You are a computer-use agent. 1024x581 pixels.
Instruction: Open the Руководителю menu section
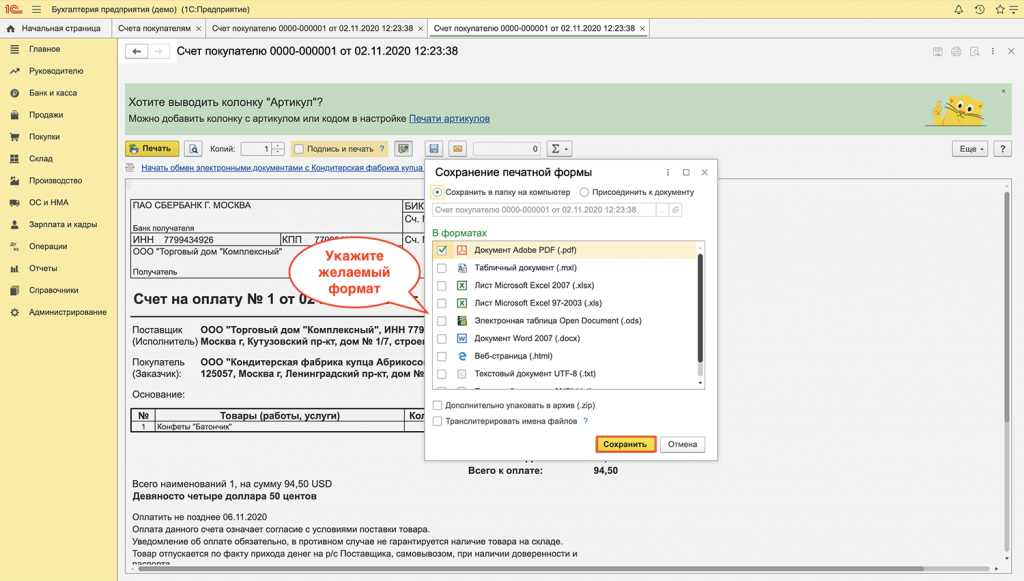click(x=56, y=71)
